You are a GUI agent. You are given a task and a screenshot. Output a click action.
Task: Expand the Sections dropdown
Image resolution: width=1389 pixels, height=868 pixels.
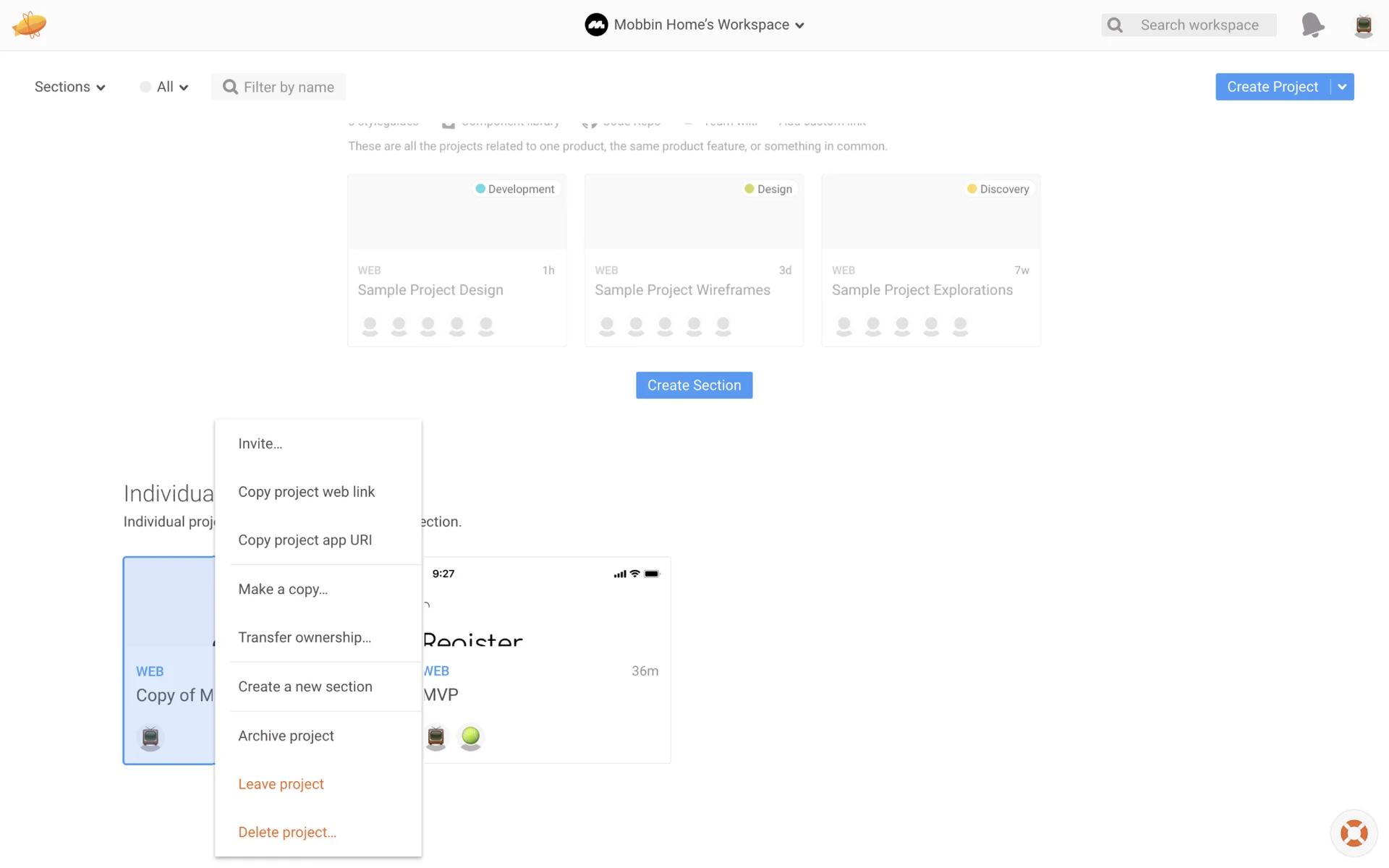click(x=69, y=87)
